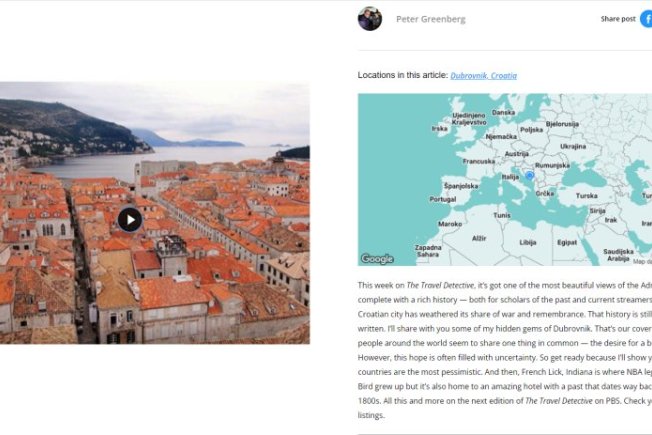Click Rumunjska label on the map

pos(551,166)
